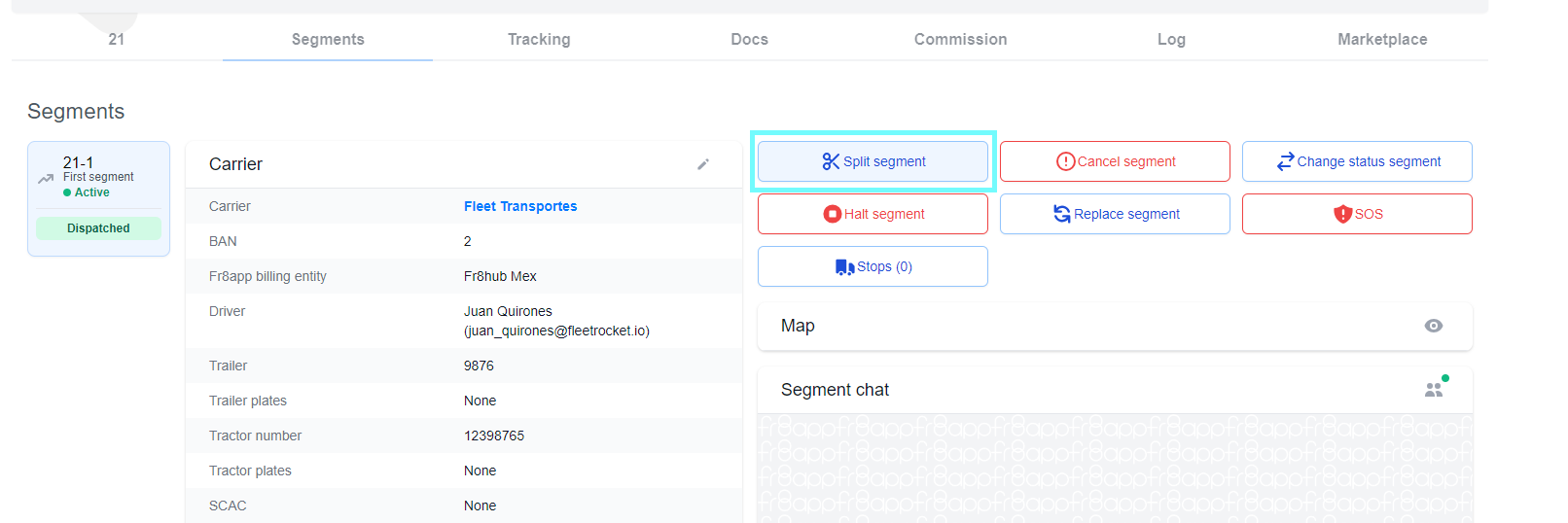Viewport: 1568px width, 523px height.
Task: Click the Segments page heading
Action: 76,111
